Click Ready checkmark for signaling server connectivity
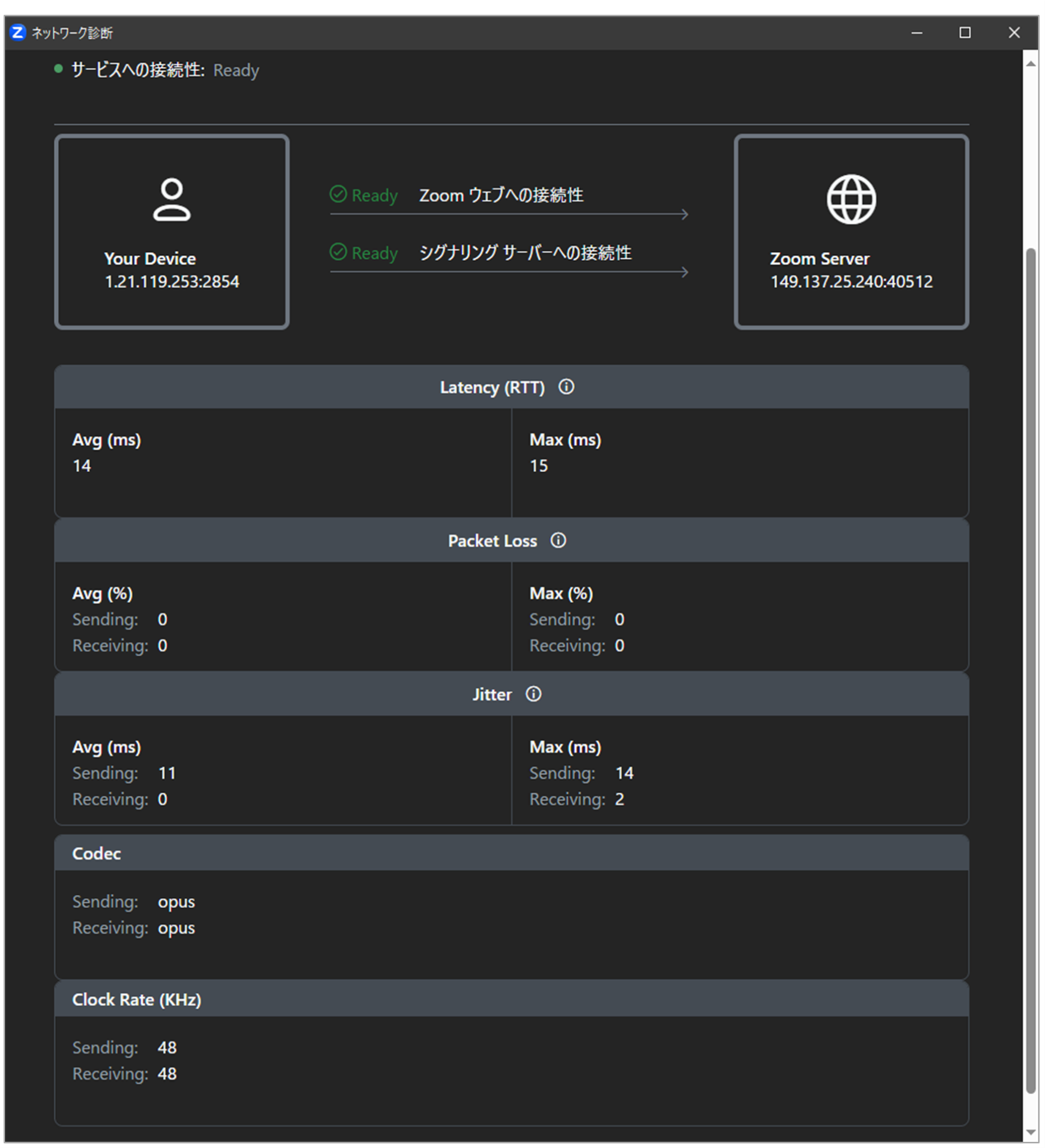Screen dimensions: 1045x1148 pyautogui.click(x=338, y=252)
